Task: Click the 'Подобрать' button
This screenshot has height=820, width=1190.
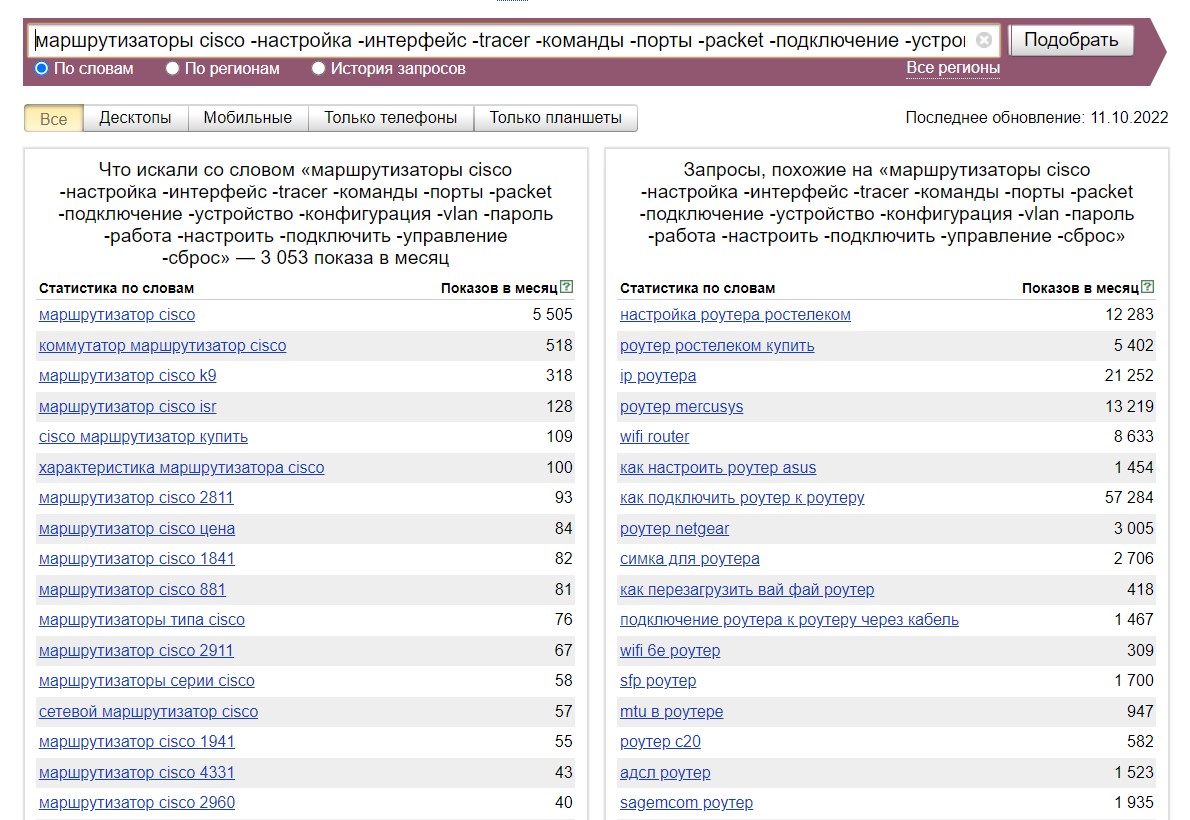Action: 1071,40
